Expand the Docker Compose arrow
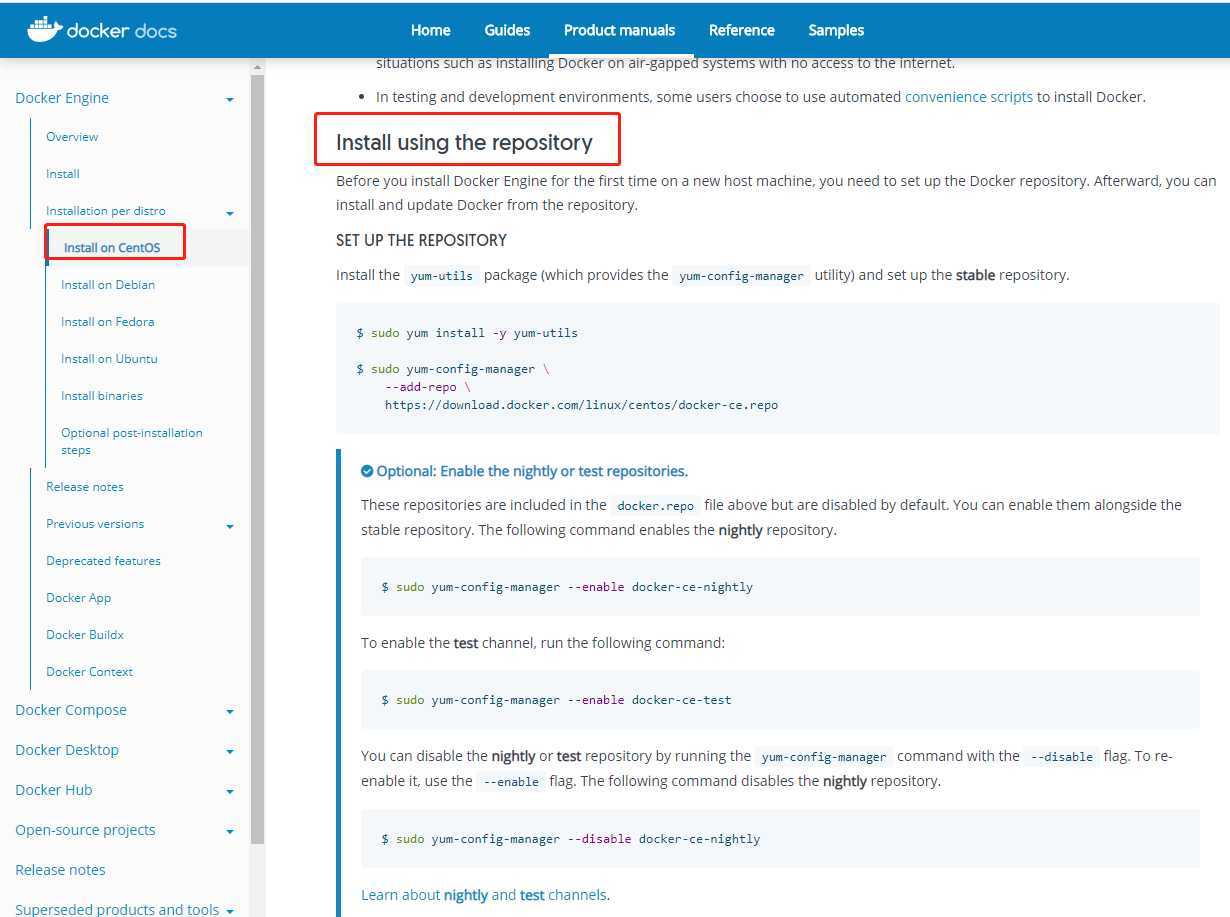1230x917 pixels. pos(230,712)
